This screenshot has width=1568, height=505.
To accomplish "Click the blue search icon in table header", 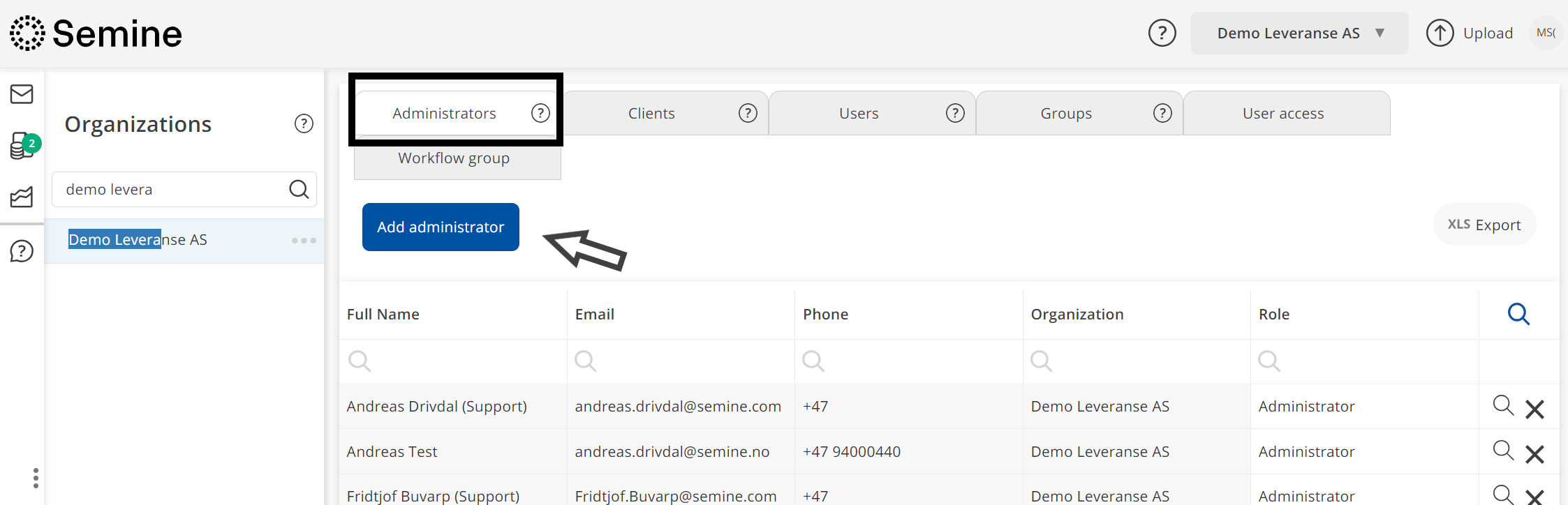I will tap(1518, 314).
